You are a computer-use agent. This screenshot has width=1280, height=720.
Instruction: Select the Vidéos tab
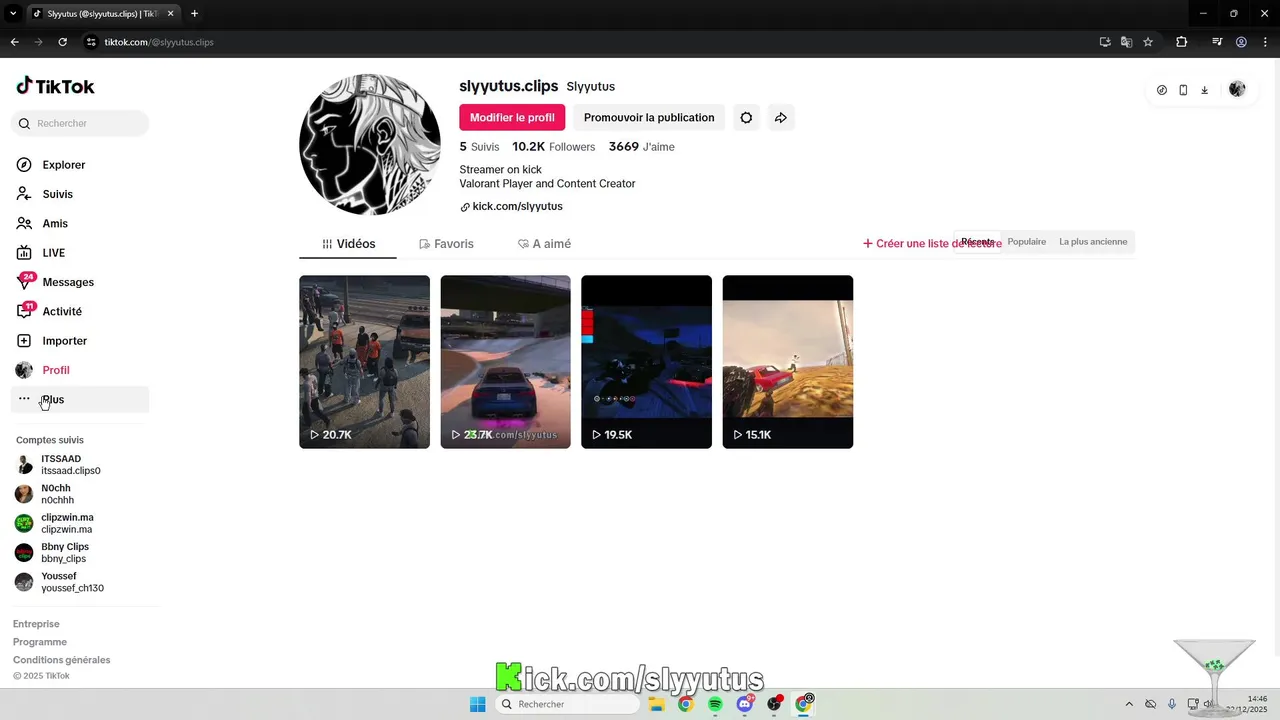pos(348,244)
